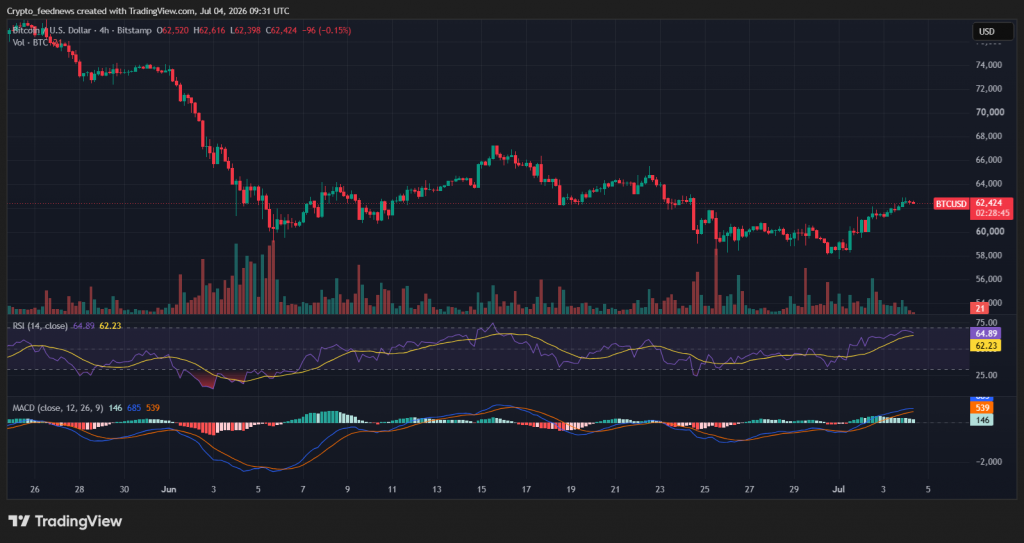Click the TradingView logo at the bottom
The image size is (1024, 543).
click(x=65, y=521)
